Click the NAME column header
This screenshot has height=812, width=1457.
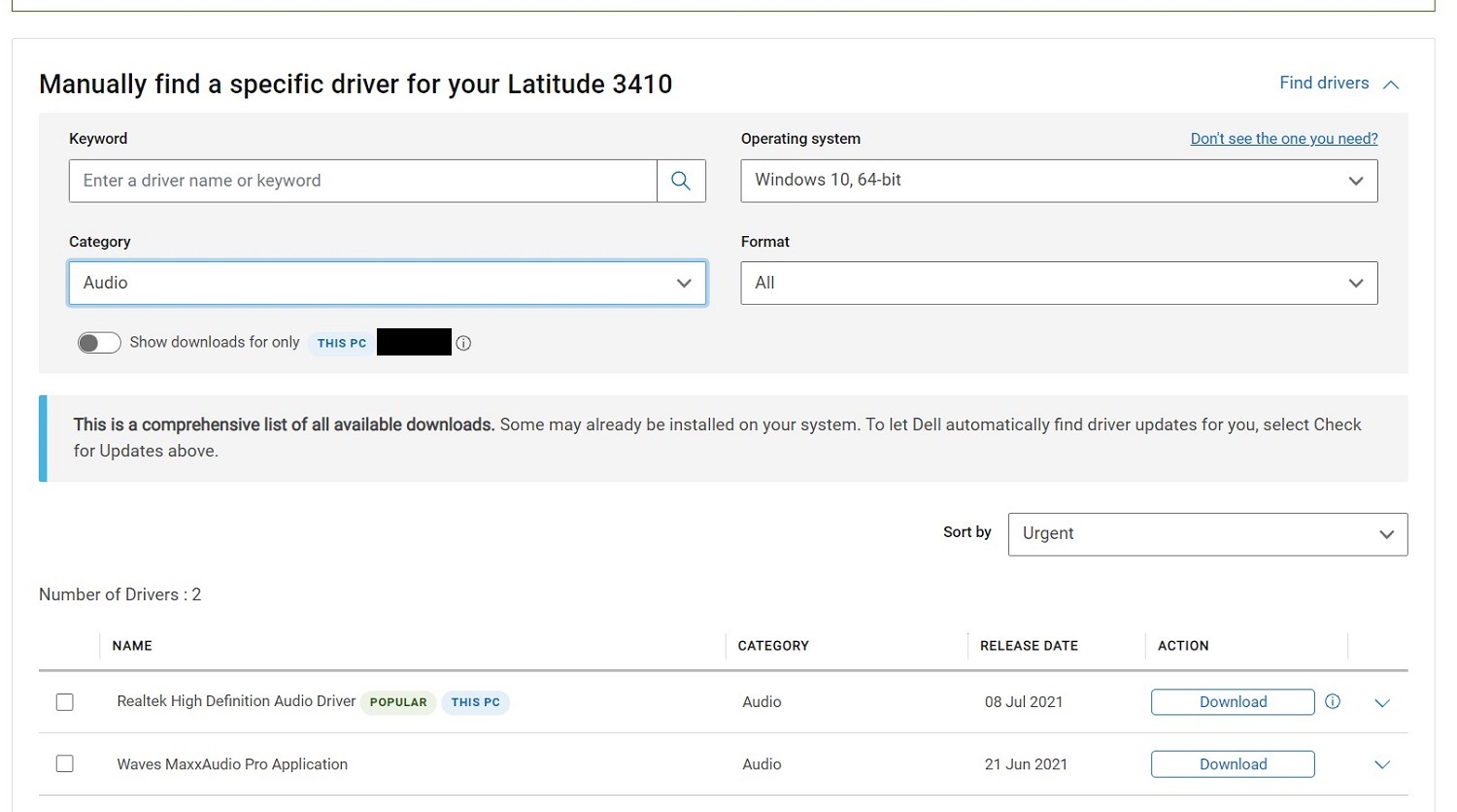pos(132,646)
